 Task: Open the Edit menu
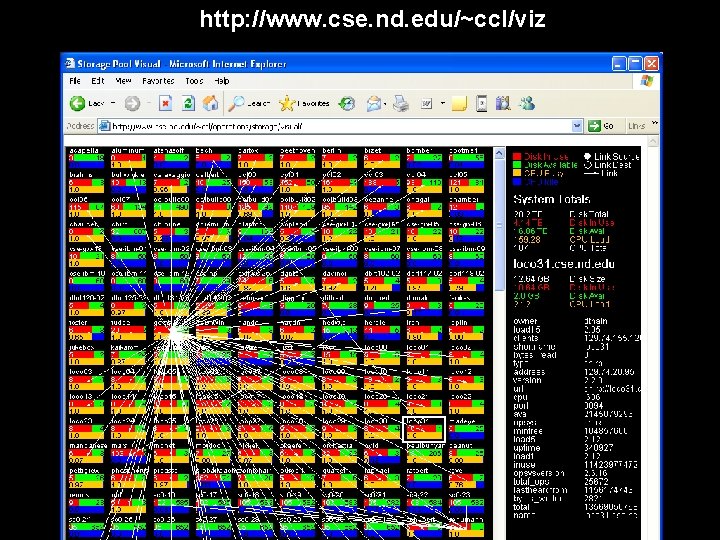click(98, 81)
